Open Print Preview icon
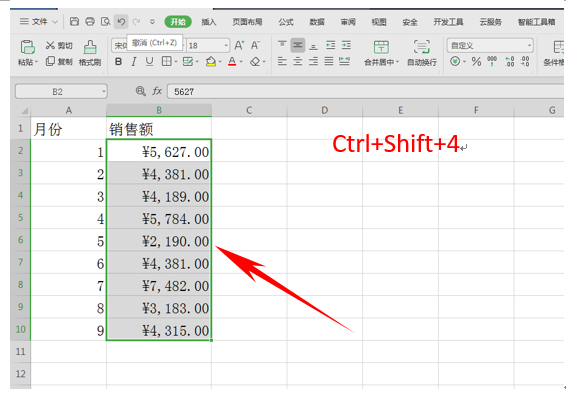 pyautogui.click(x=105, y=22)
